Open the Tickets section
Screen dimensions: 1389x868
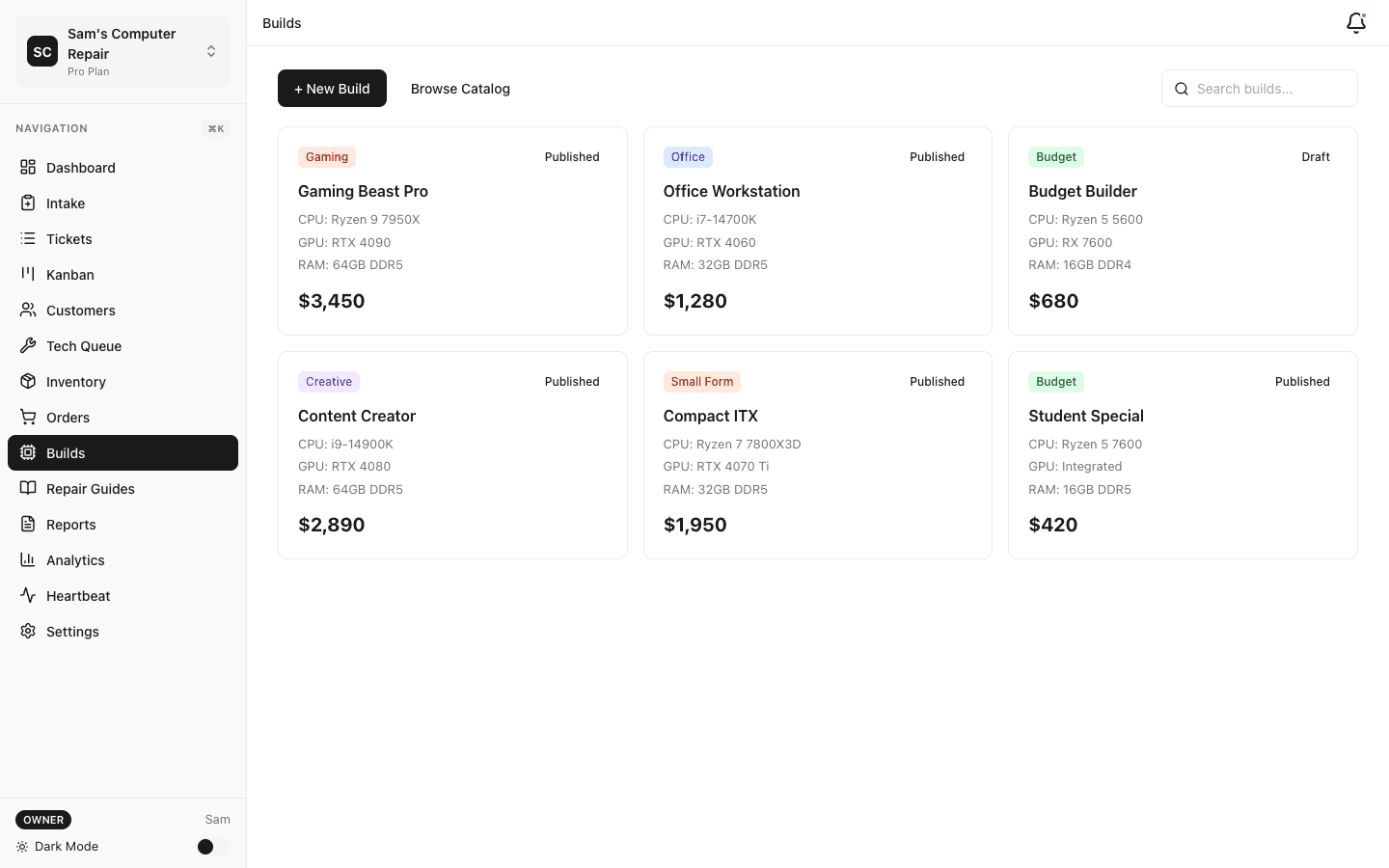tap(68, 239)
